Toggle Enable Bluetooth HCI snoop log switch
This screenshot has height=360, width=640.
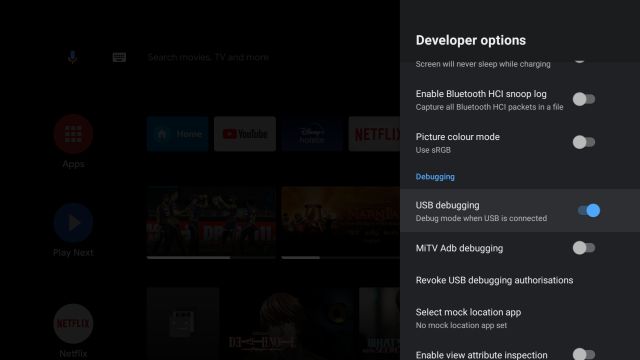pos(584,99)
